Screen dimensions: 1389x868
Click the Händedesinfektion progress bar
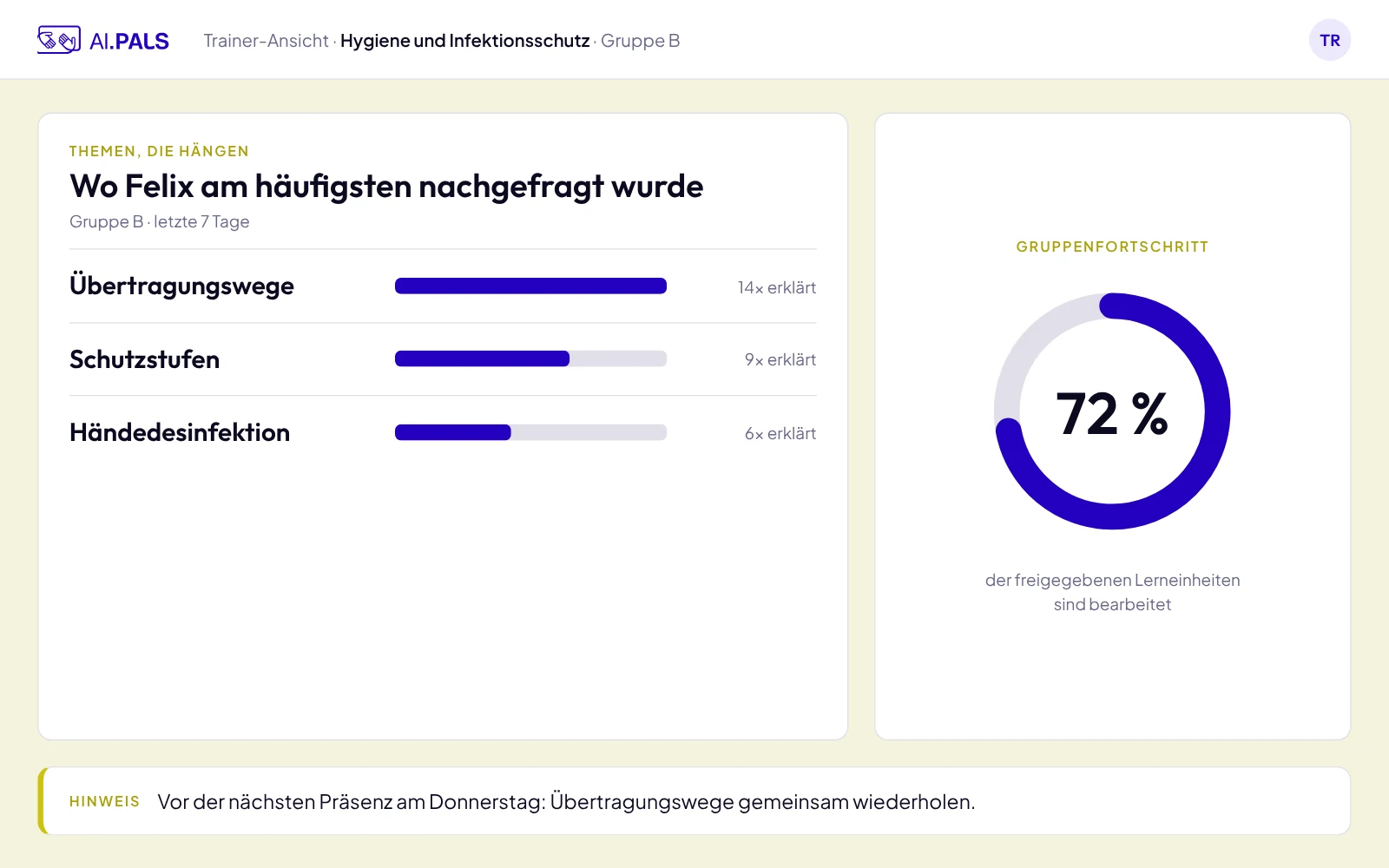coord(530,432)
